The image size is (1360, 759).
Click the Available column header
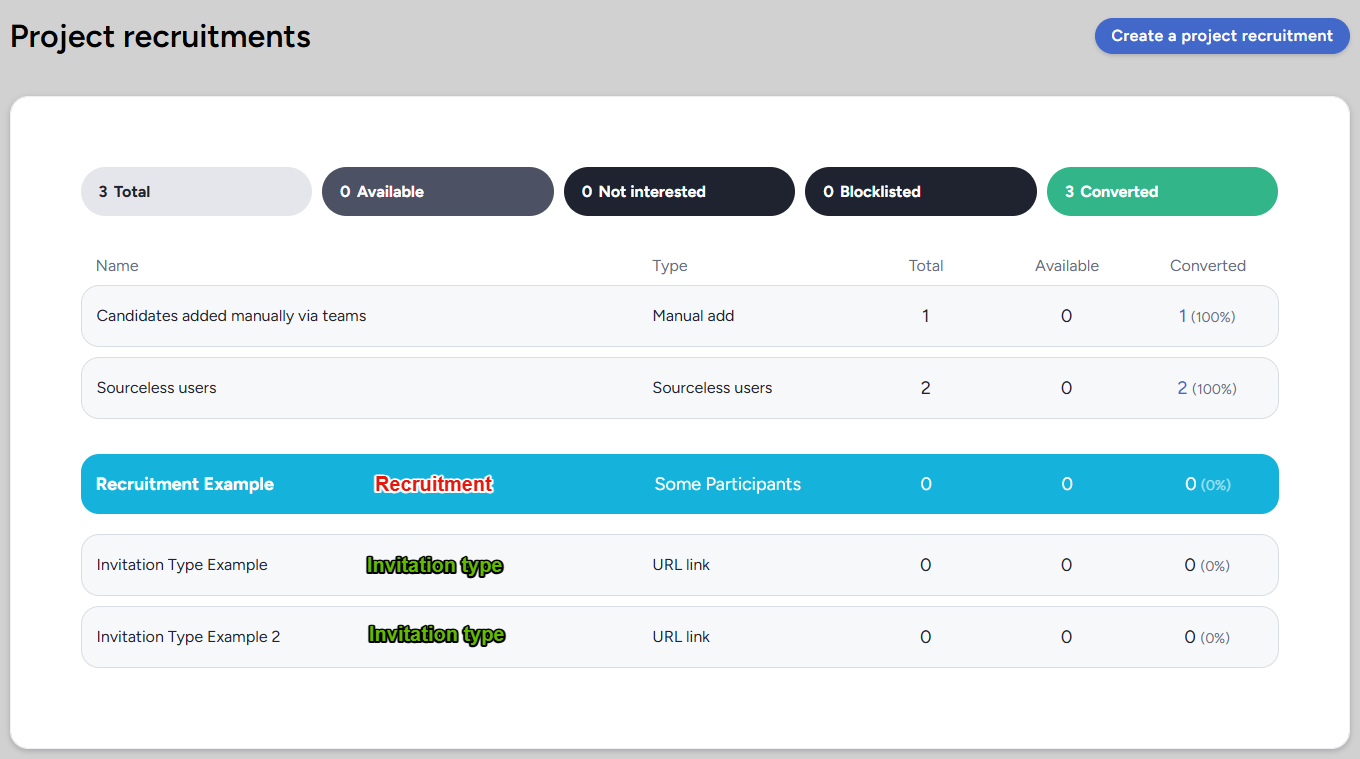tap(1067, 266)
